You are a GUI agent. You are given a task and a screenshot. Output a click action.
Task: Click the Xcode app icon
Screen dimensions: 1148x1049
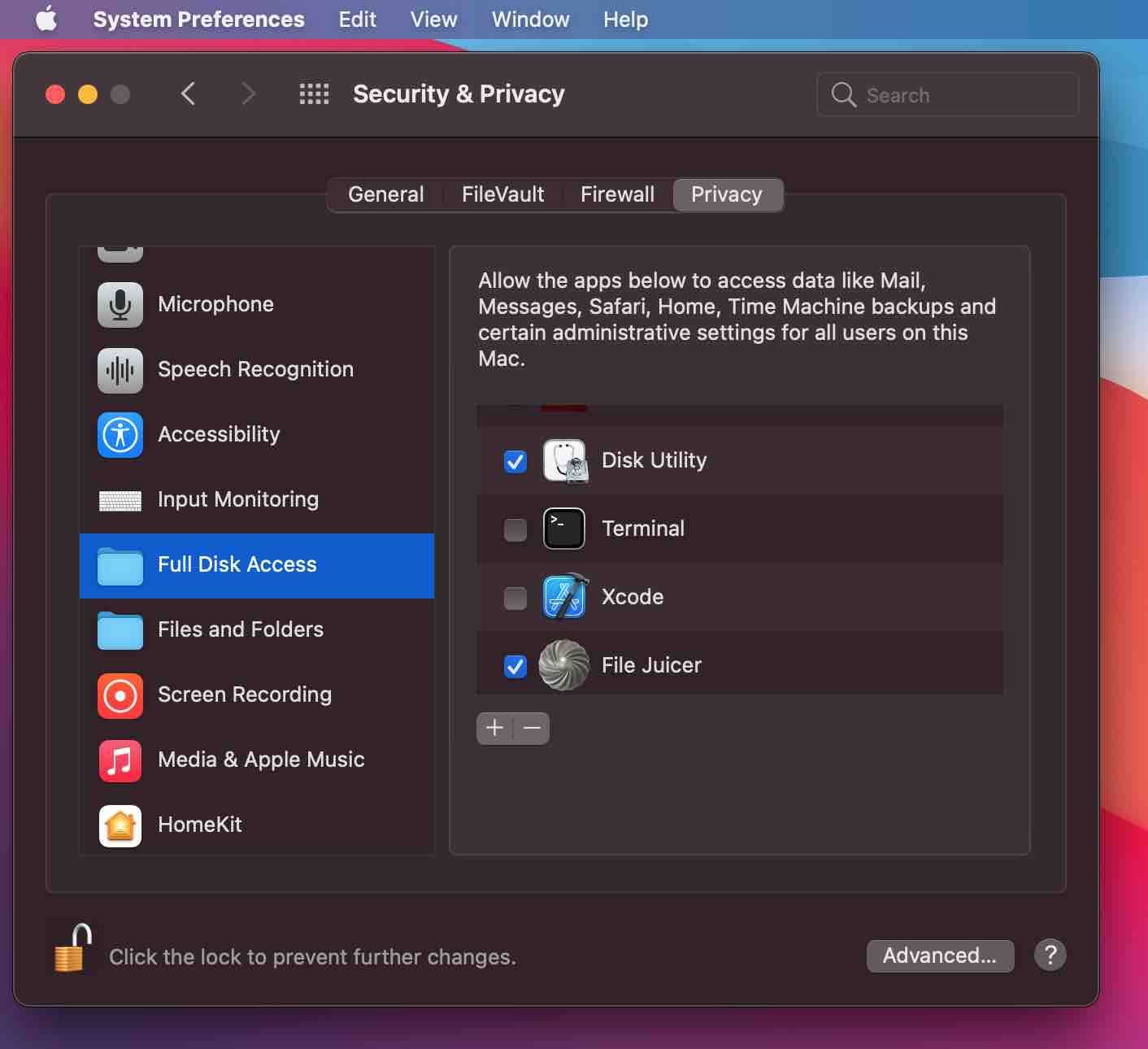(x=565, y=596)
